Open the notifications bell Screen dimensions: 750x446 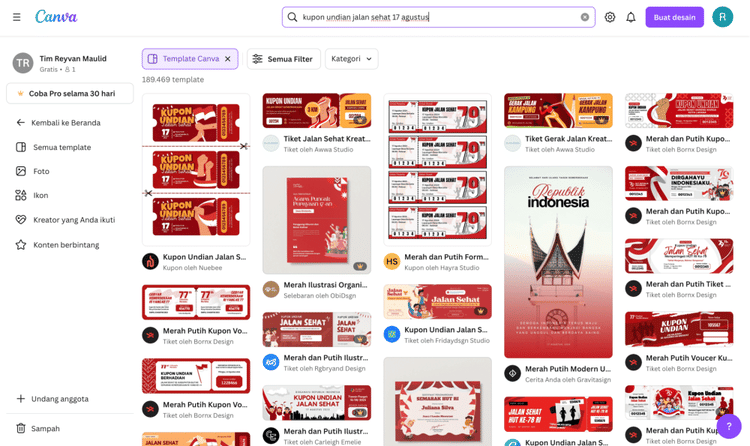point(631,17)
